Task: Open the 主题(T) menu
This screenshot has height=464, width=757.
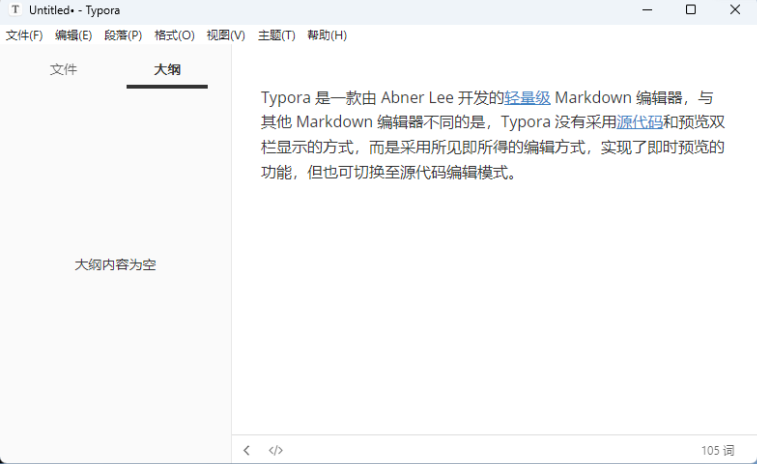Action: [x=277, y=35]
